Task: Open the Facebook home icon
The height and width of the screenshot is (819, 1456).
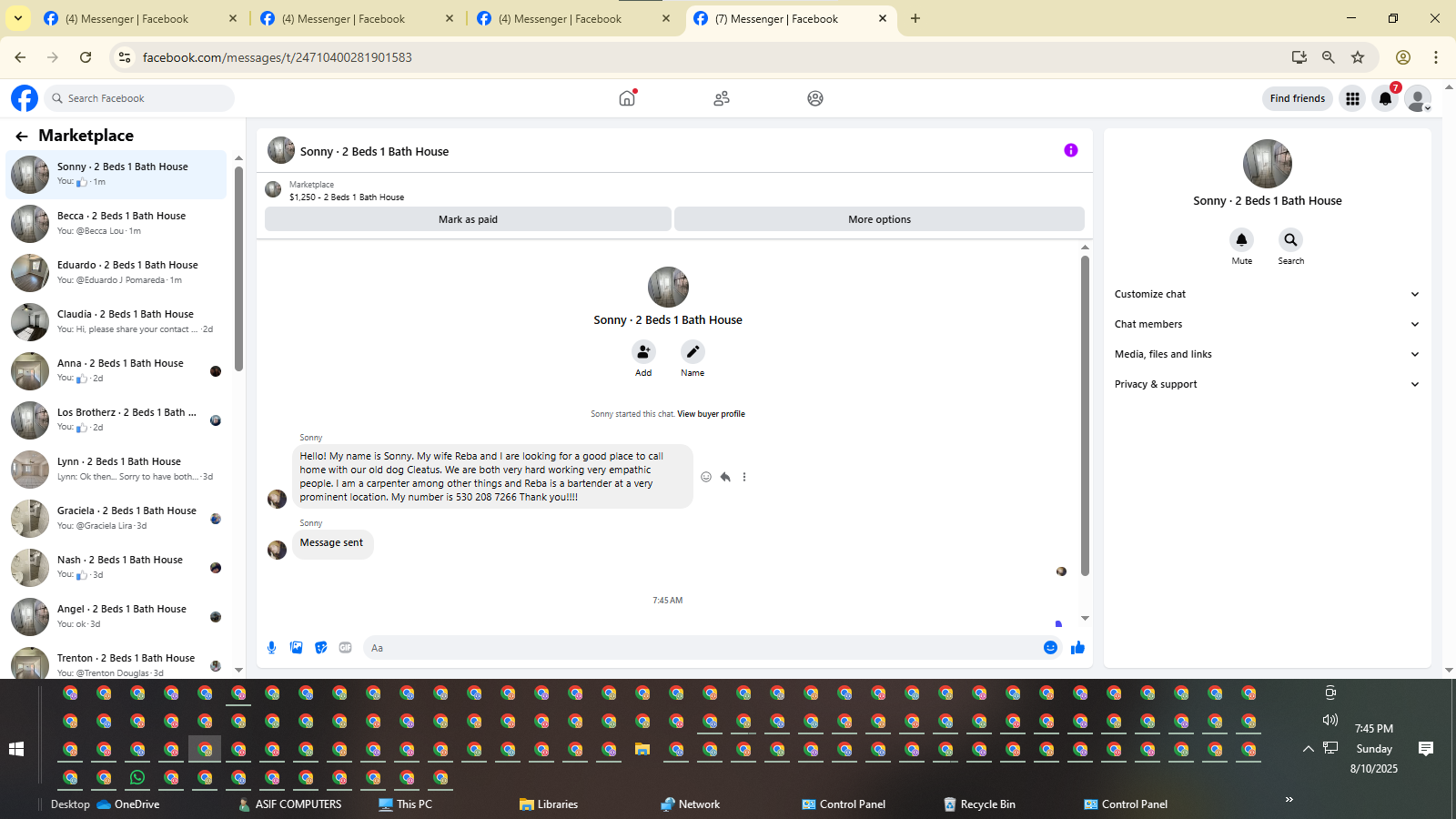Action: tap(627, 98)
